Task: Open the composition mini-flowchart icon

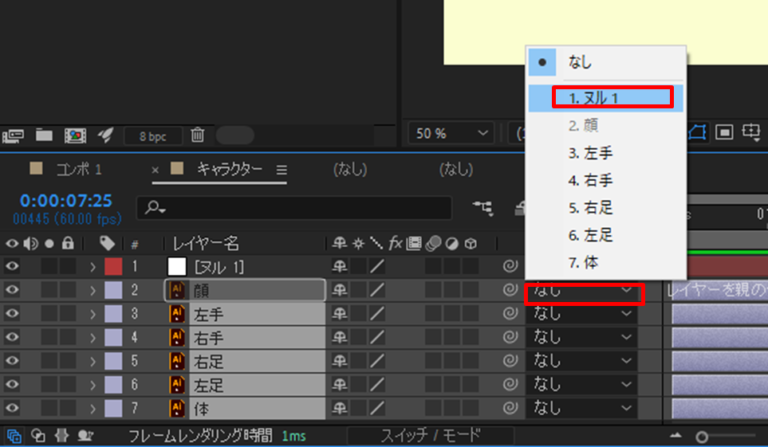Action: 487,207
